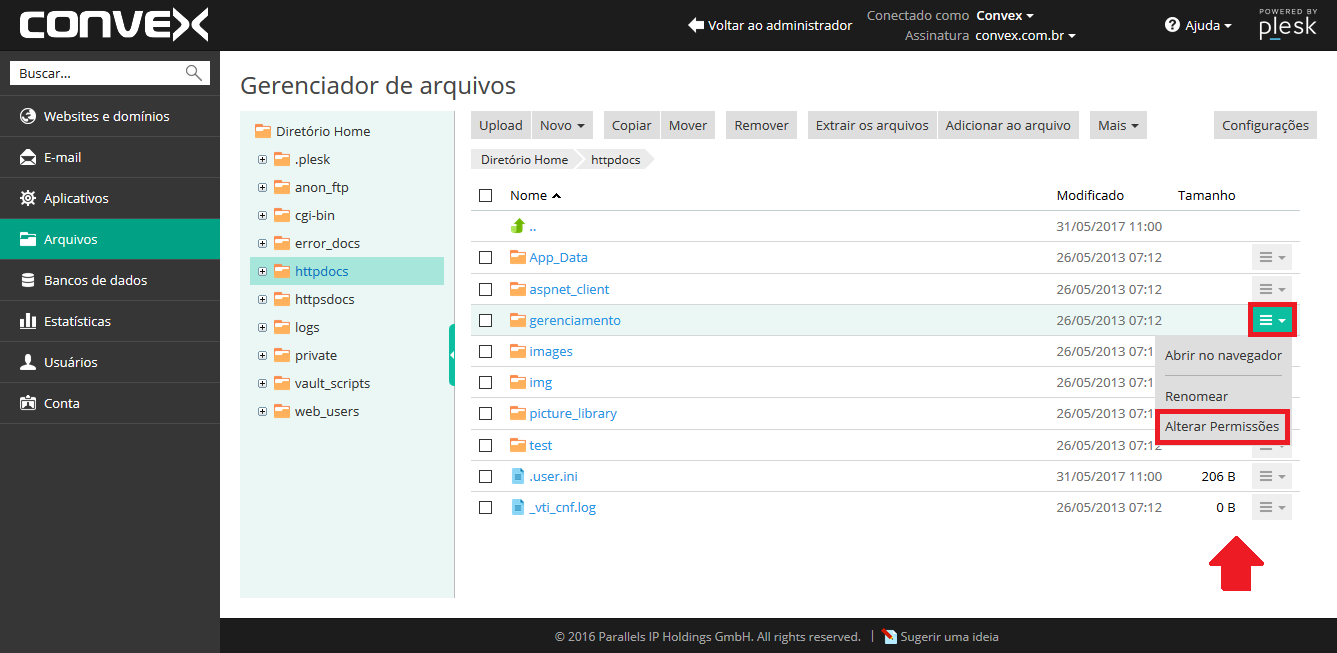Check the _vti_cnf.log row checkbox
This screenshot has width=1337, height=653.
486,507
